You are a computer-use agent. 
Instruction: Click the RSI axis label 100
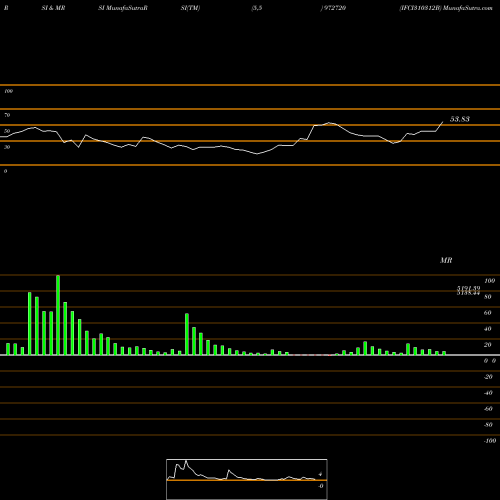[8, 91]
